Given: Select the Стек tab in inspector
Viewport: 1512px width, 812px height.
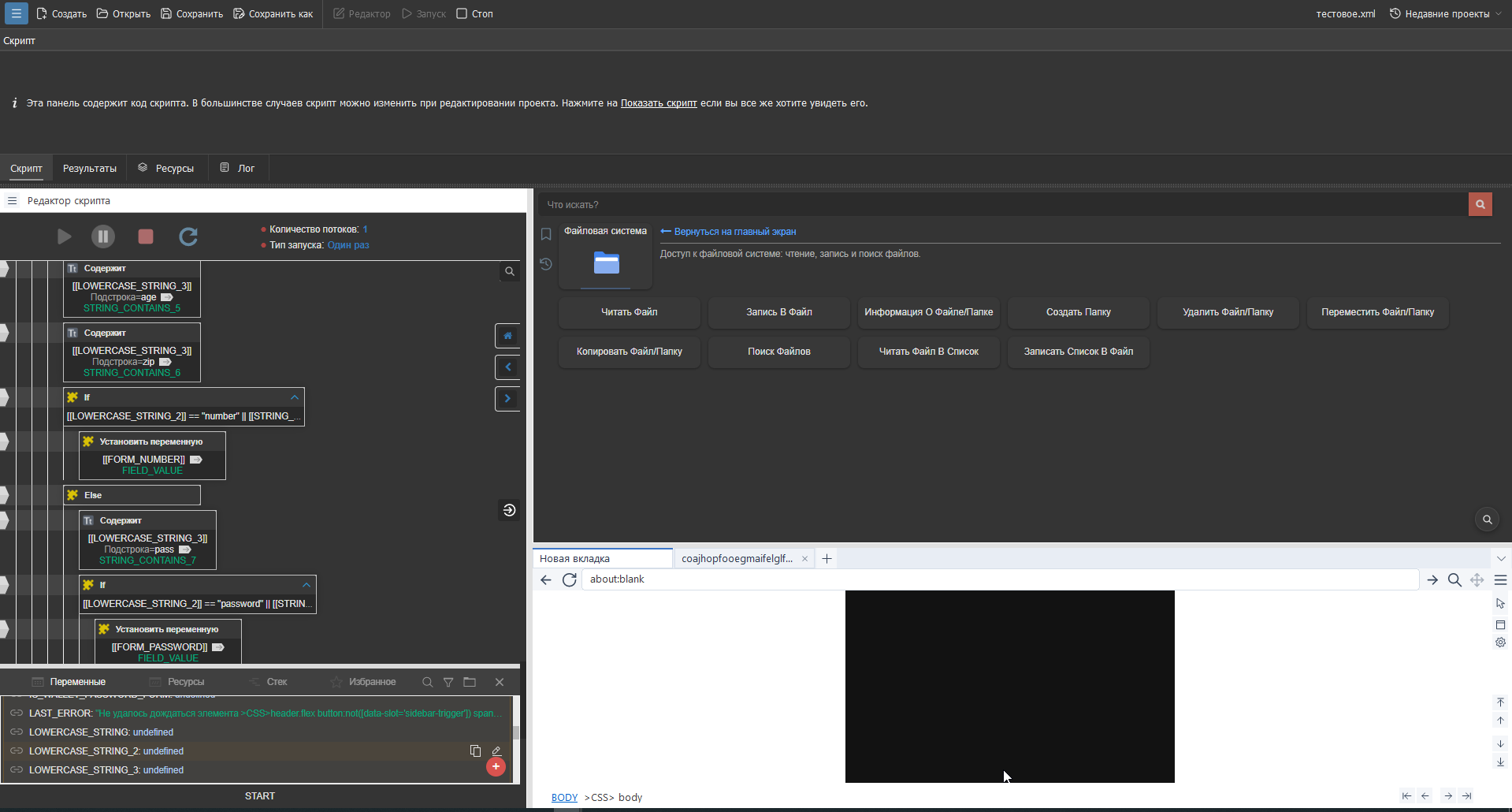Looking at the screenshot, I should click(x=269, y=682).
